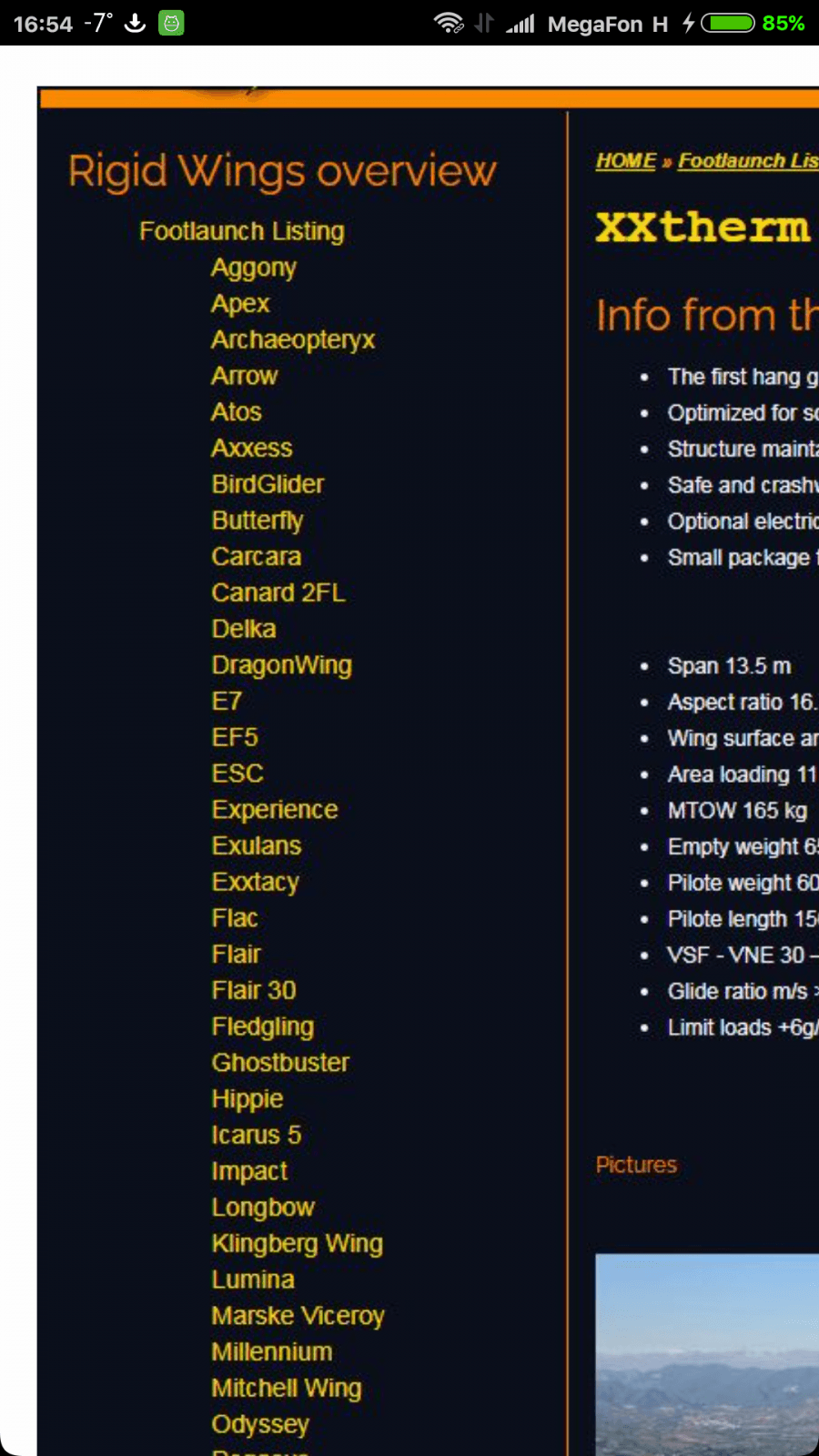Open the BirdGlider listing
The width and height of the screenshot is (819, 1456).
pos(268,484)
